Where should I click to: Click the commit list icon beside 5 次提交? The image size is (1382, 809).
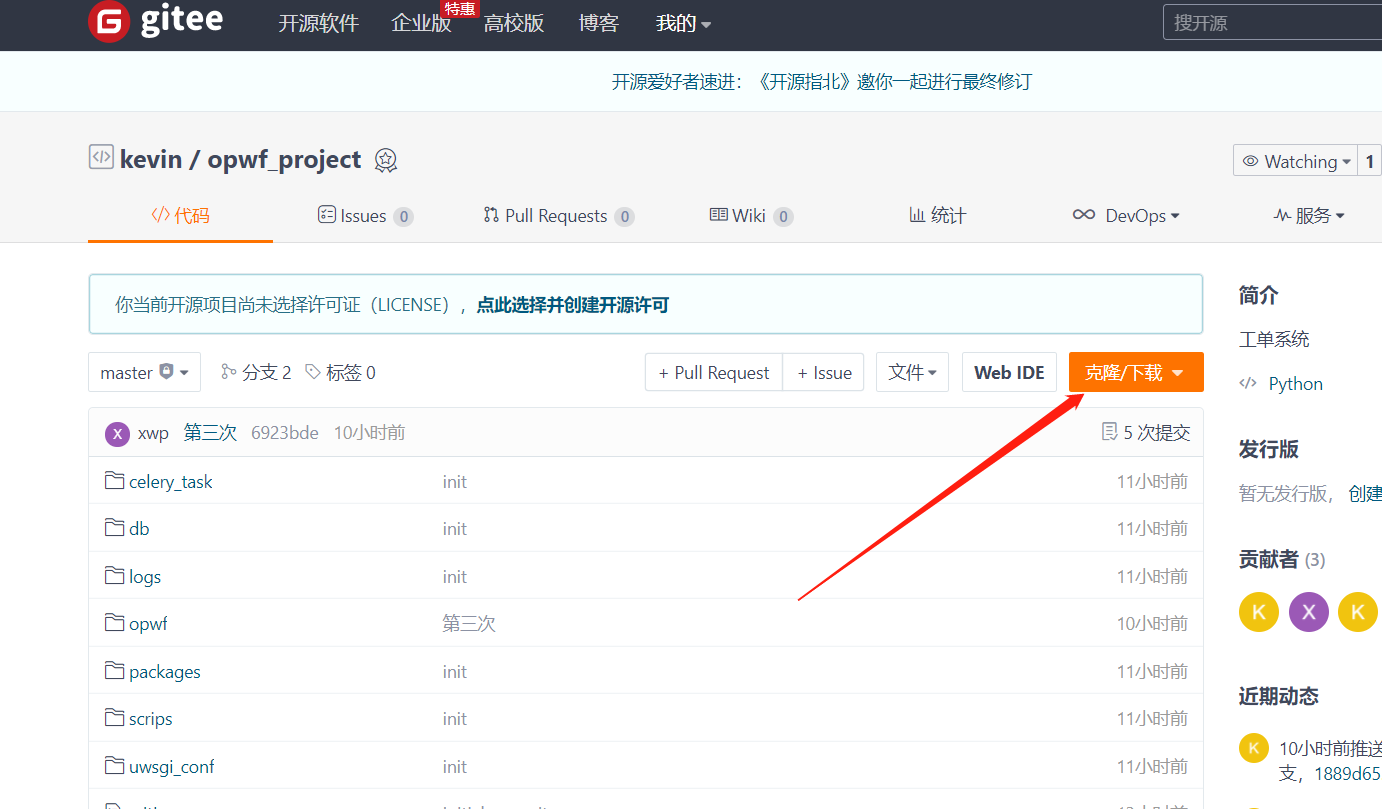tap(1109, 432)
